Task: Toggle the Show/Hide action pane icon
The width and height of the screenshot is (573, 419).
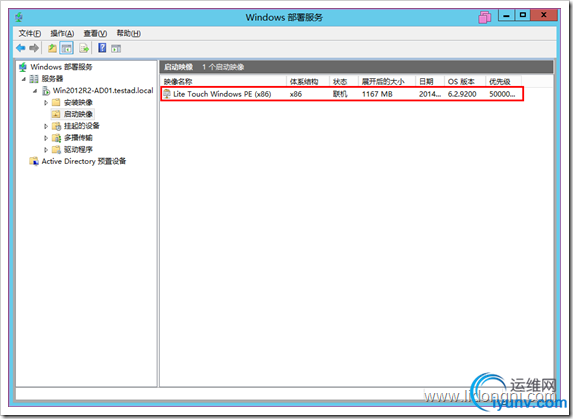Action: coord(116,48)
